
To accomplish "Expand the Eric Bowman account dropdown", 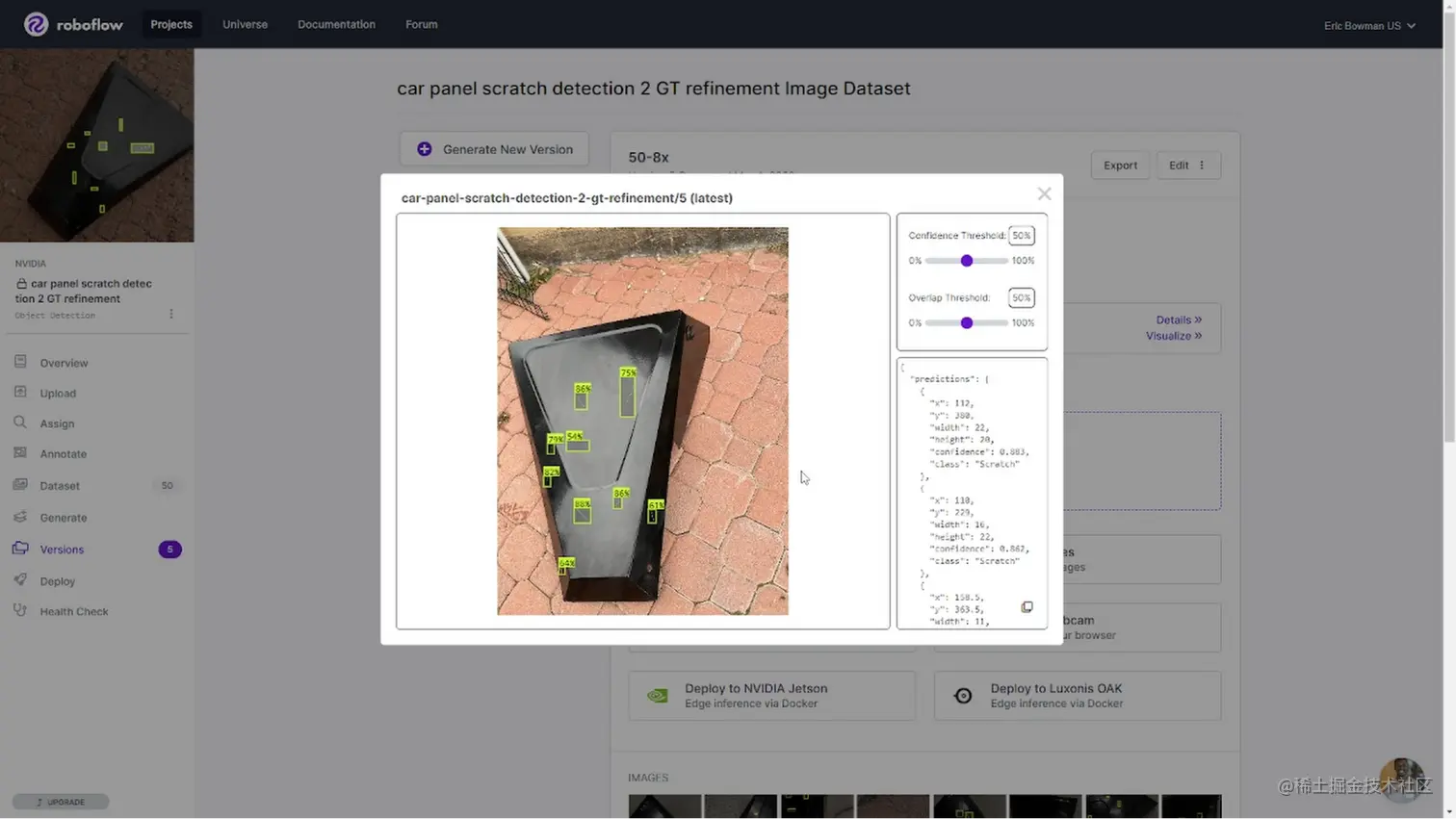I will [x=1368, y=26].
